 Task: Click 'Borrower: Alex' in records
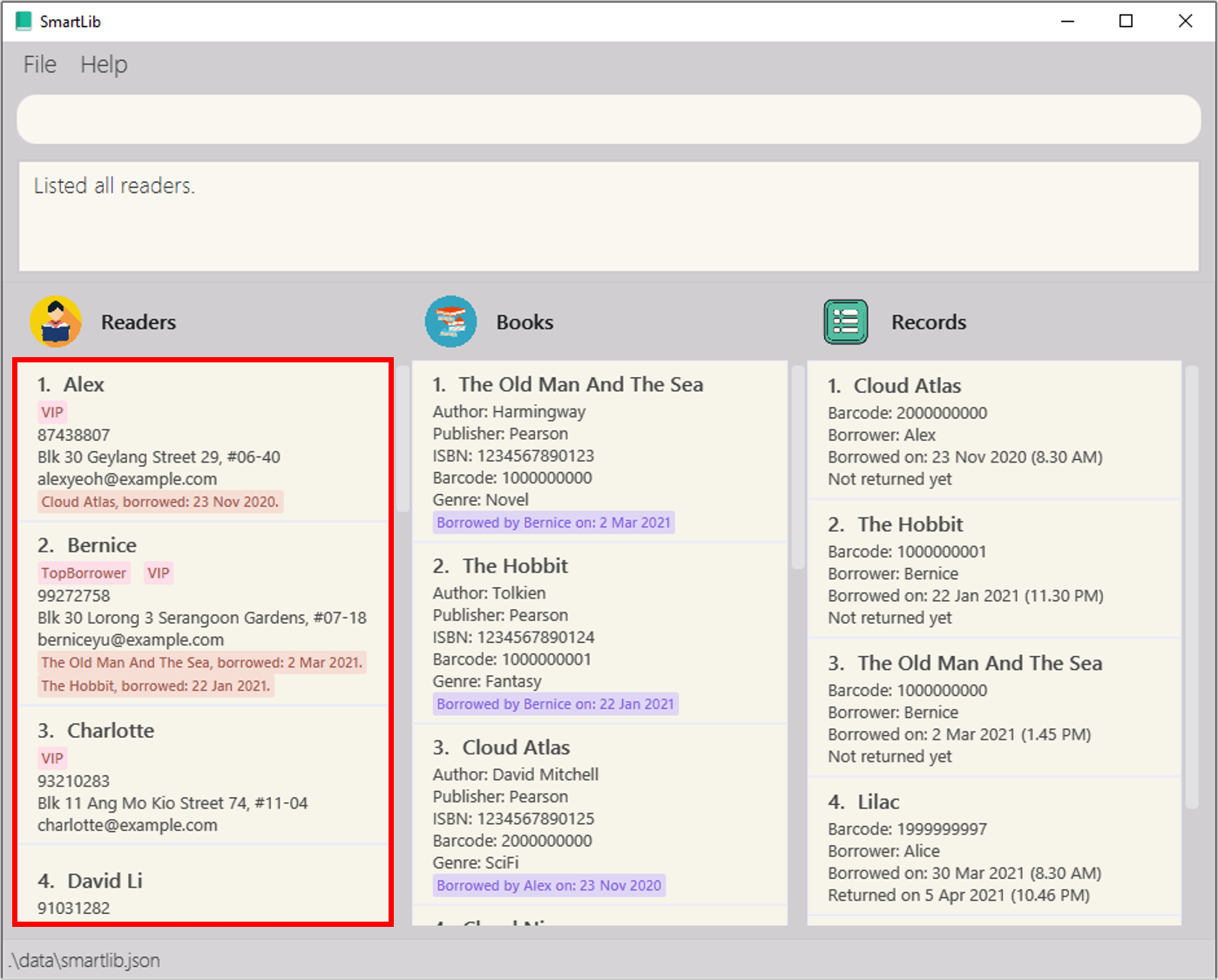(882, 435)
